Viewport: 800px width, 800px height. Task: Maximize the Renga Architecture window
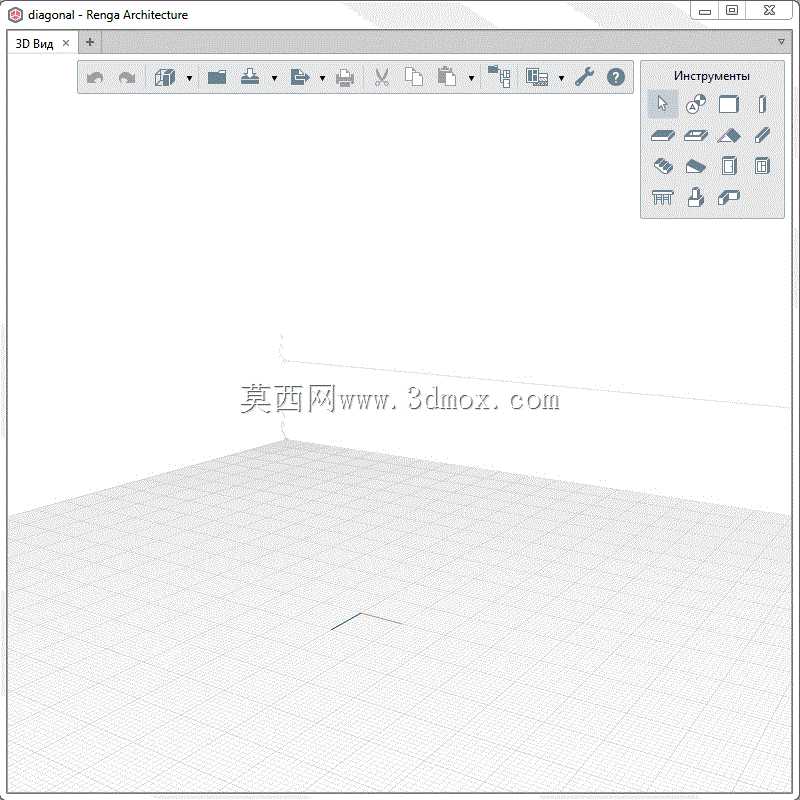click(x=732, y=10)
